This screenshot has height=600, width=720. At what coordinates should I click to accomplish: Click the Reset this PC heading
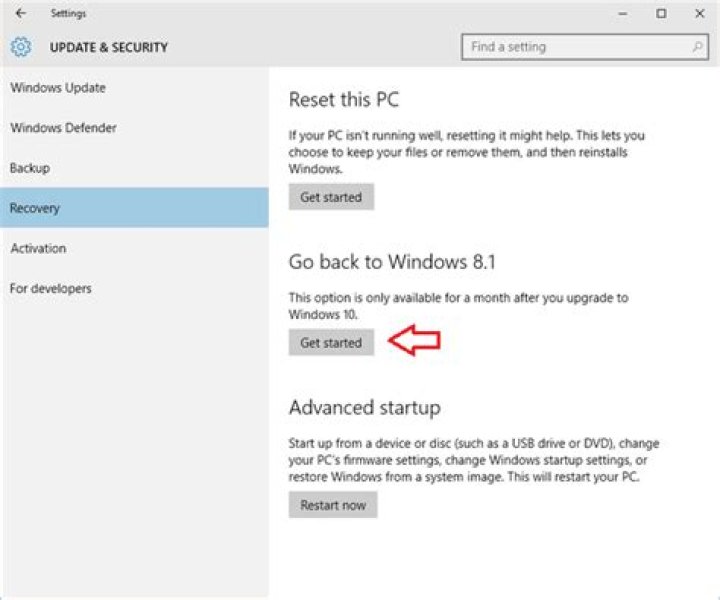pos(344,100)
